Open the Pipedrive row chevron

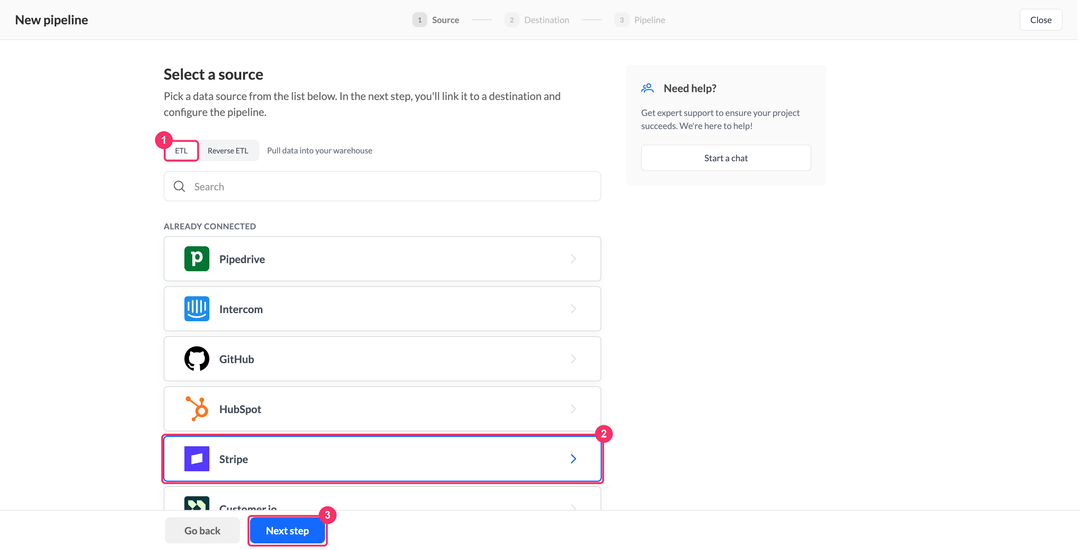573,259
